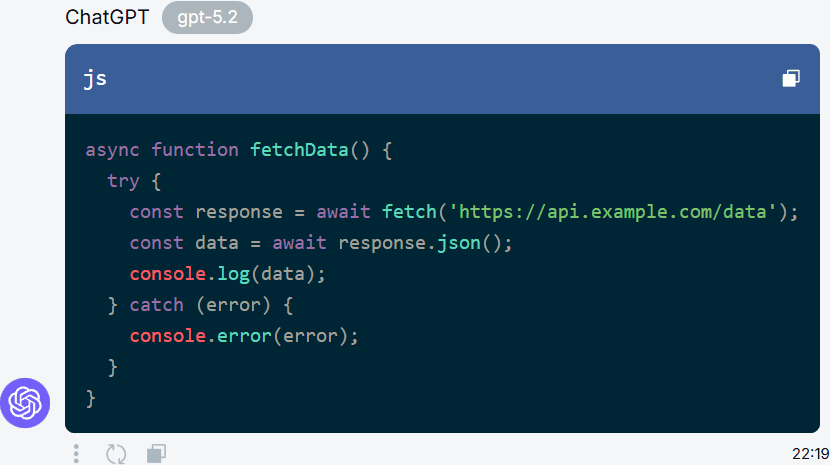The height and width of the screenshot is (465, 830).
Task: Open the three-dot message options menu
Action: (77, 453)
